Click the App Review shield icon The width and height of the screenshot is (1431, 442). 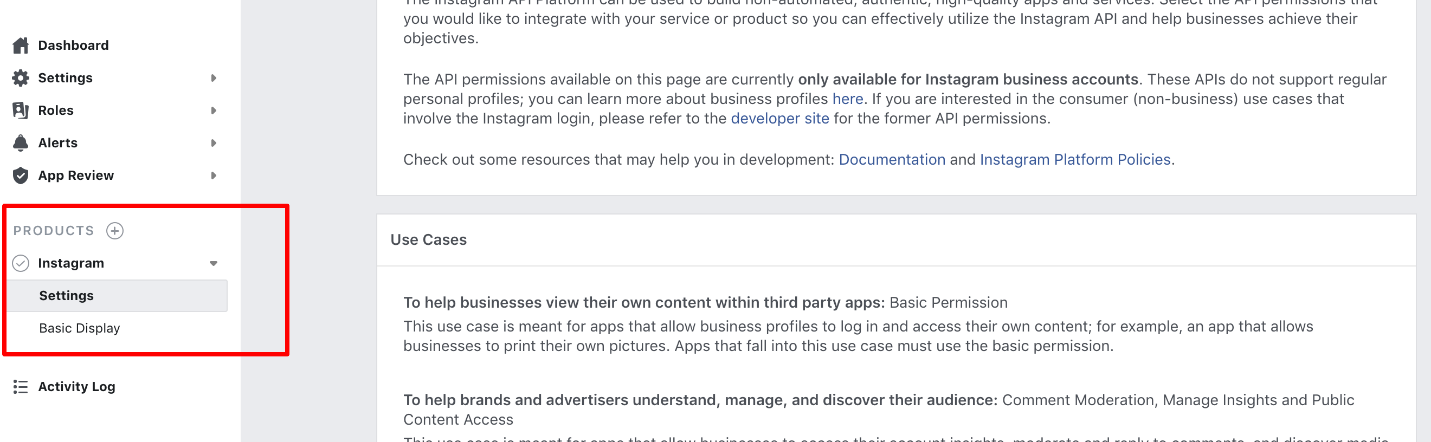(x=20, y=175)
